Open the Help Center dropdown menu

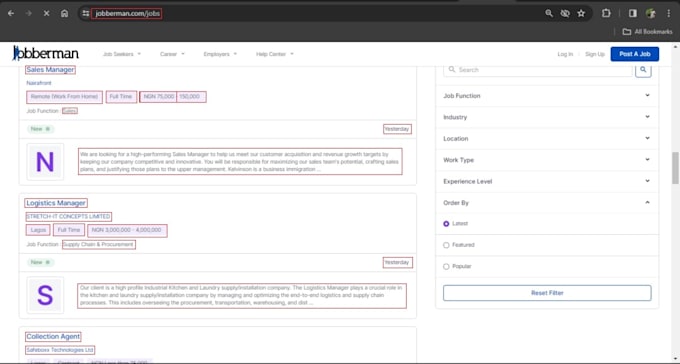pos(275,54)
